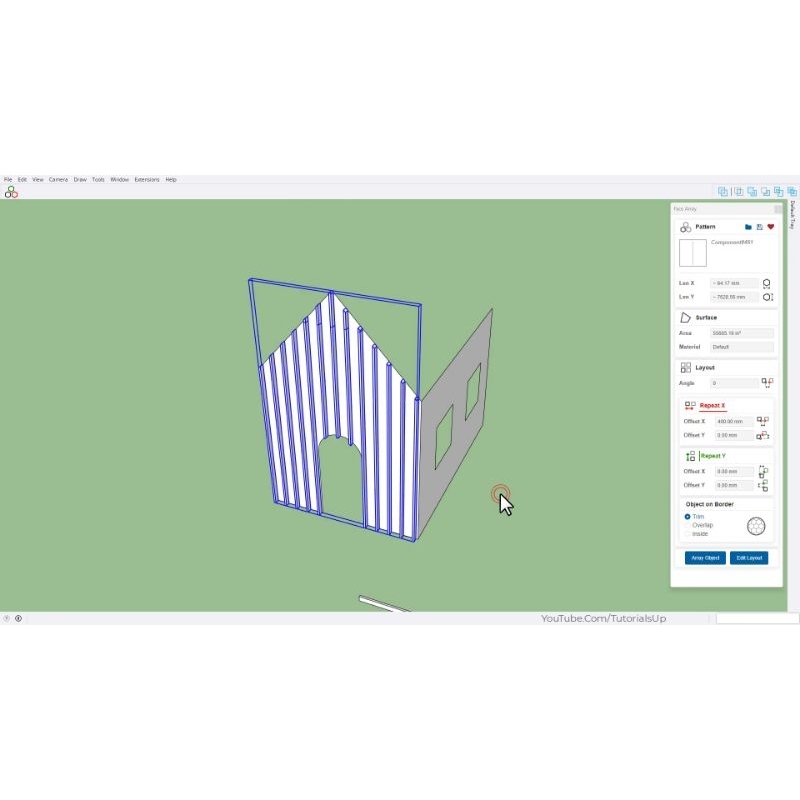The image size is (800, 800).
Task: Open the Extensions menu
Action: point(147,180)
